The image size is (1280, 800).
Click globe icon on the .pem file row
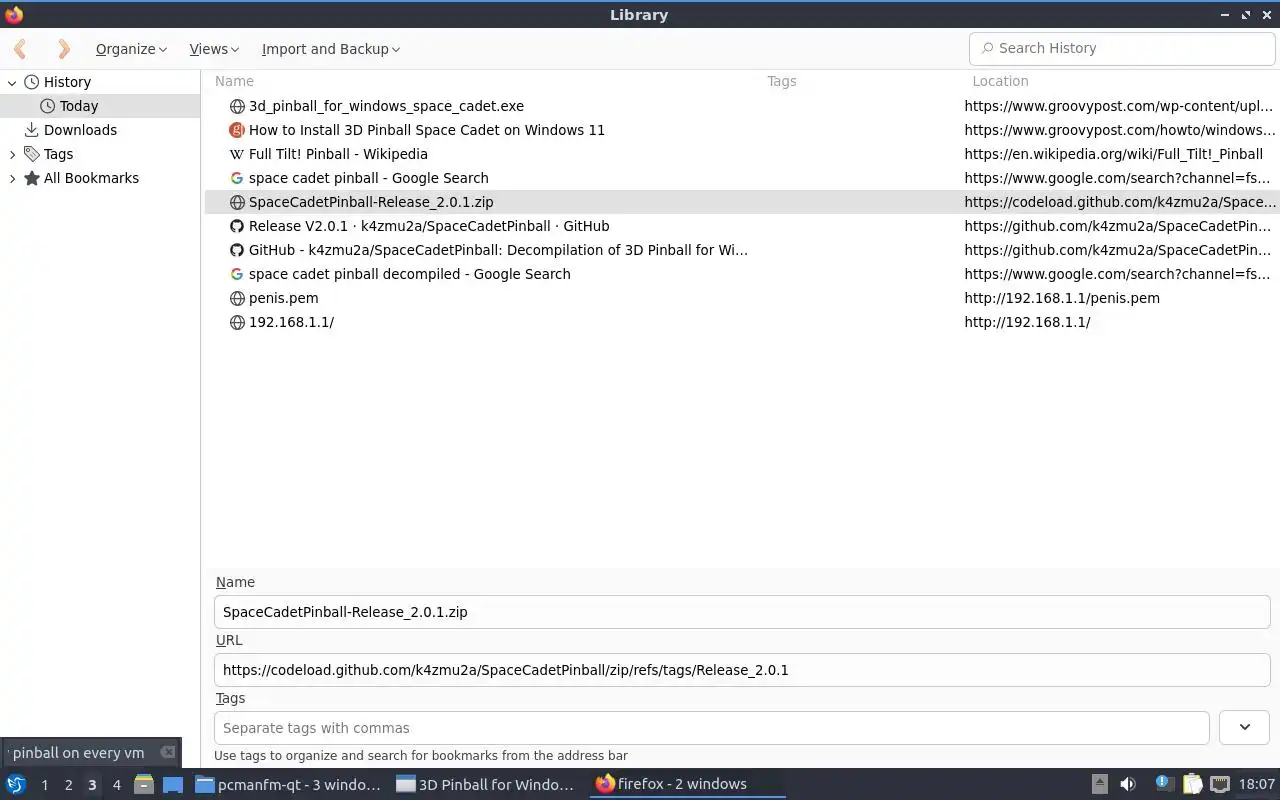pyautogui.click(x=237, y=298)
